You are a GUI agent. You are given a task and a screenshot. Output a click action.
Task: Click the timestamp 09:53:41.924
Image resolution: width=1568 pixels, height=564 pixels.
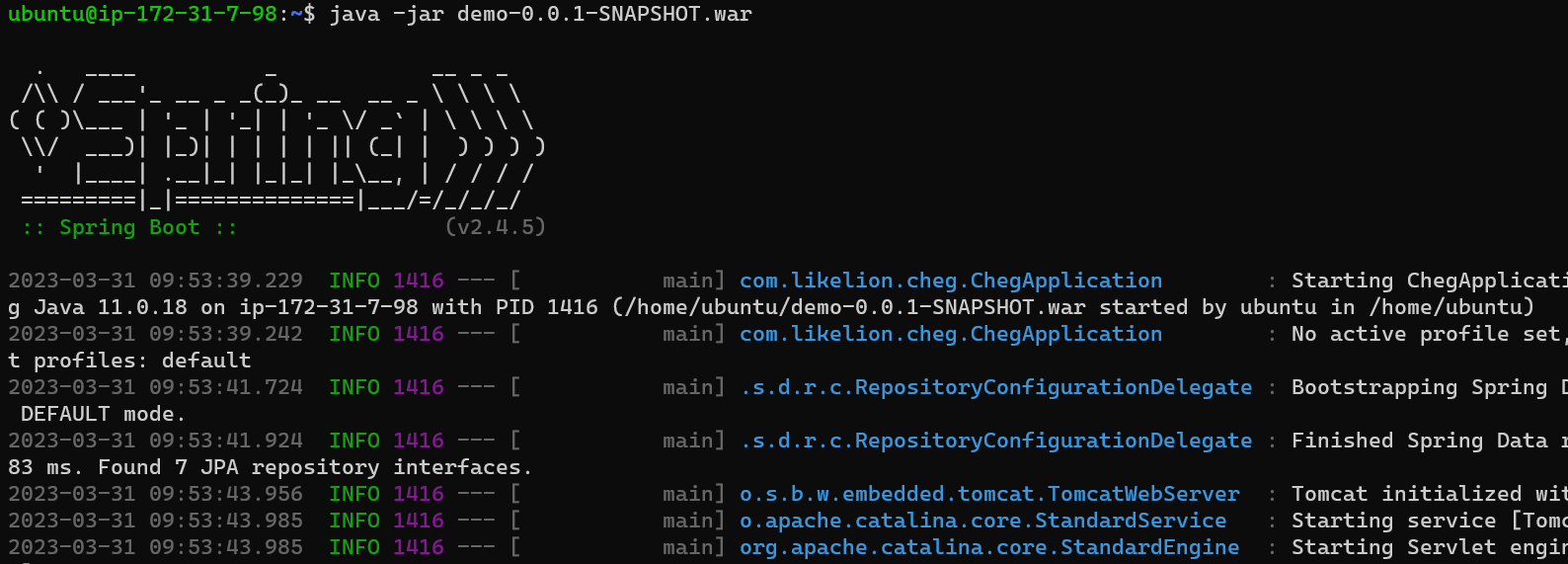point(226,441)
